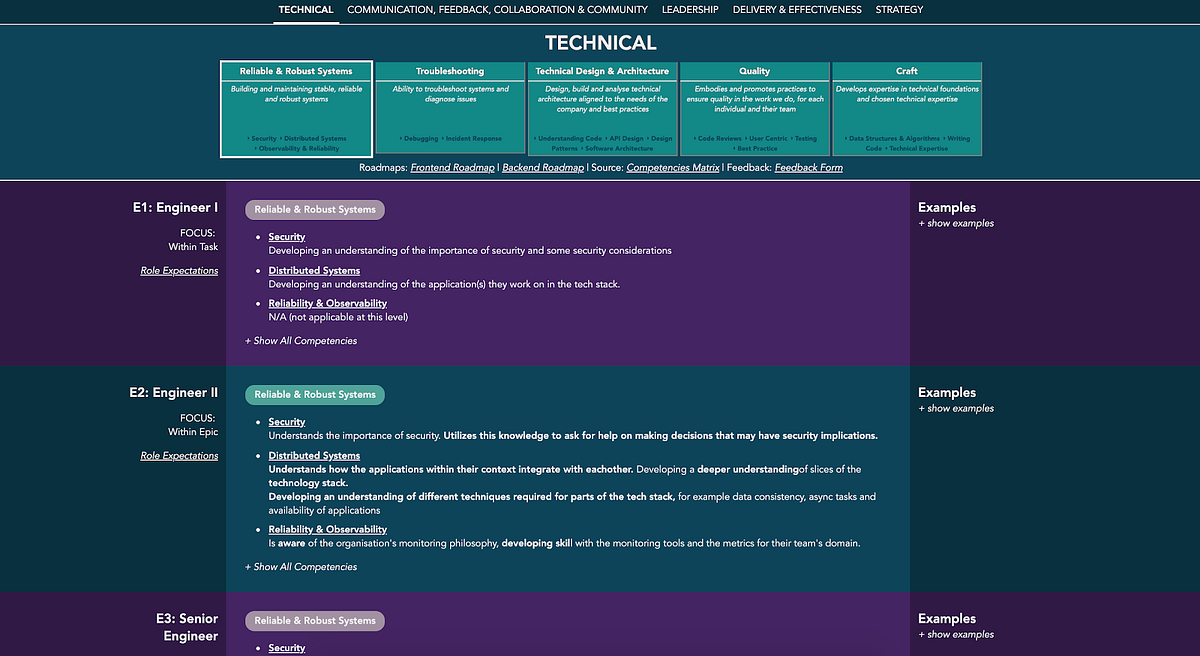This screenshot has height=656, width=1200.
Task: Expand Show All Competencies for Engineer II
Action: click(301, 566)
